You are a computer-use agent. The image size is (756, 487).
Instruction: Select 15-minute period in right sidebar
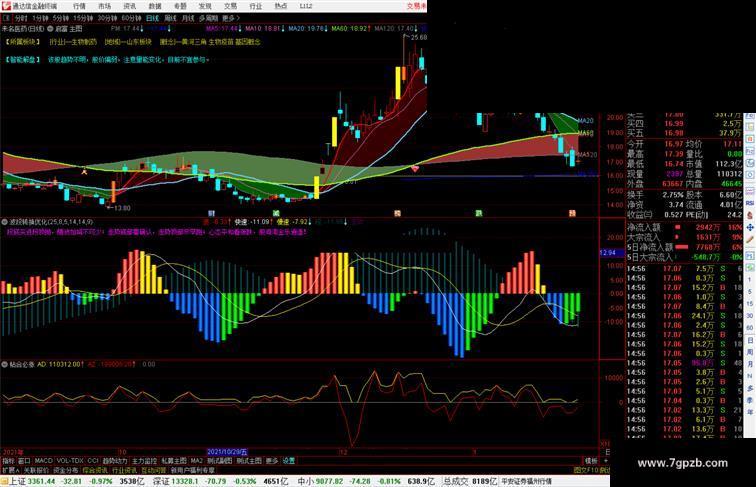coord(750,304)
